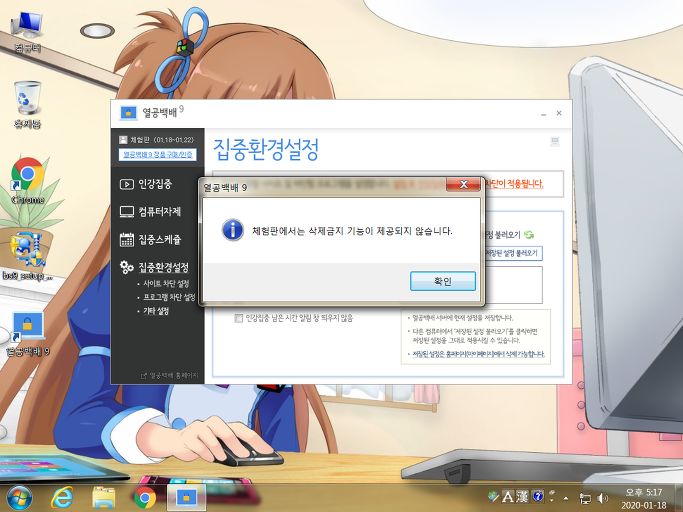This screenshot has width=683, height=512.
Task: Click green refresh icon beside 설정 불러오기
Action: click(x=529, y=235)
